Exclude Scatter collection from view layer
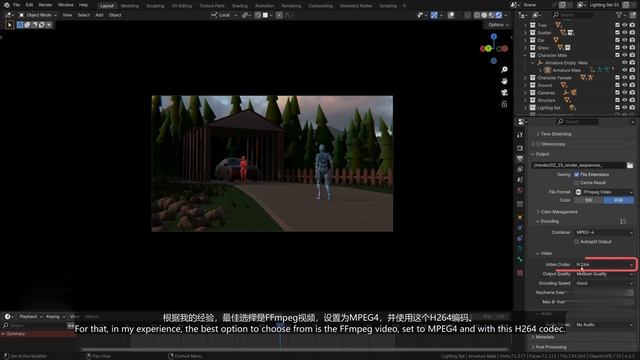The width and height of the screenshot is (640, 360). tap(617, 33)
